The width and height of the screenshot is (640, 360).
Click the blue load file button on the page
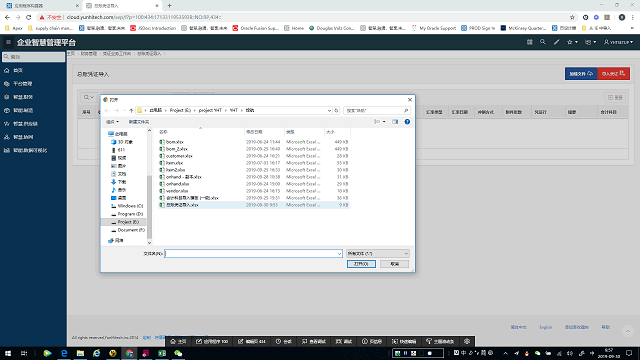(581, 73)
